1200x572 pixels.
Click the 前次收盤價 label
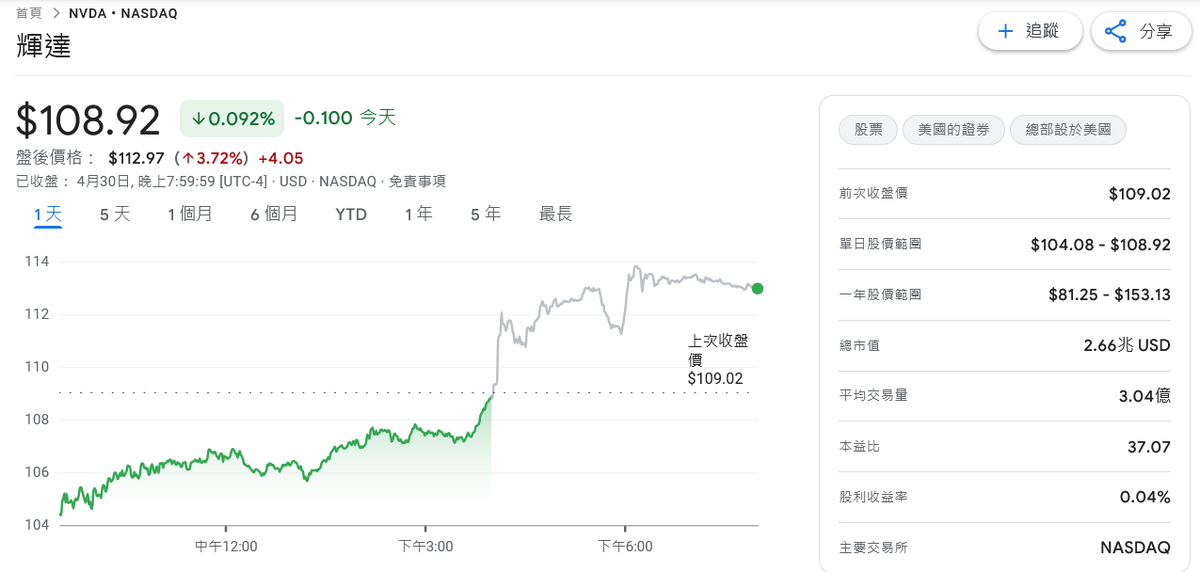(874, 193)
